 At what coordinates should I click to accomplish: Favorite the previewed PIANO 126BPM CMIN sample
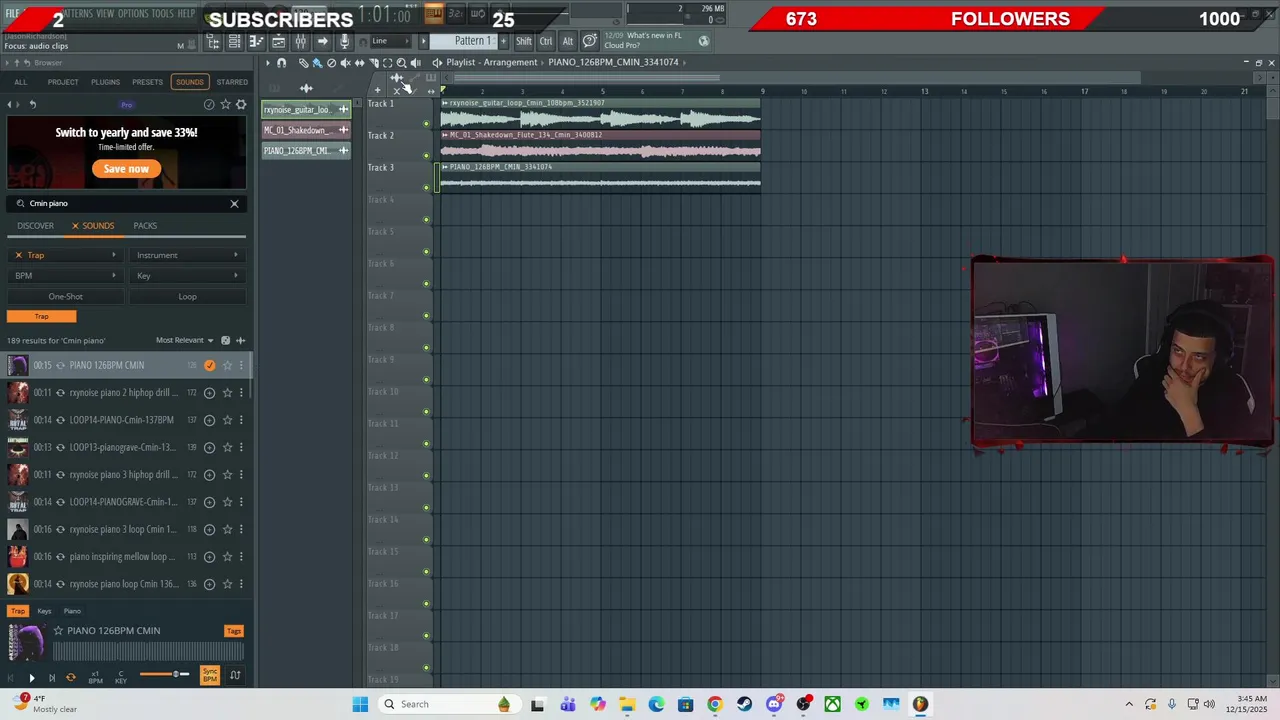[58, 631]
